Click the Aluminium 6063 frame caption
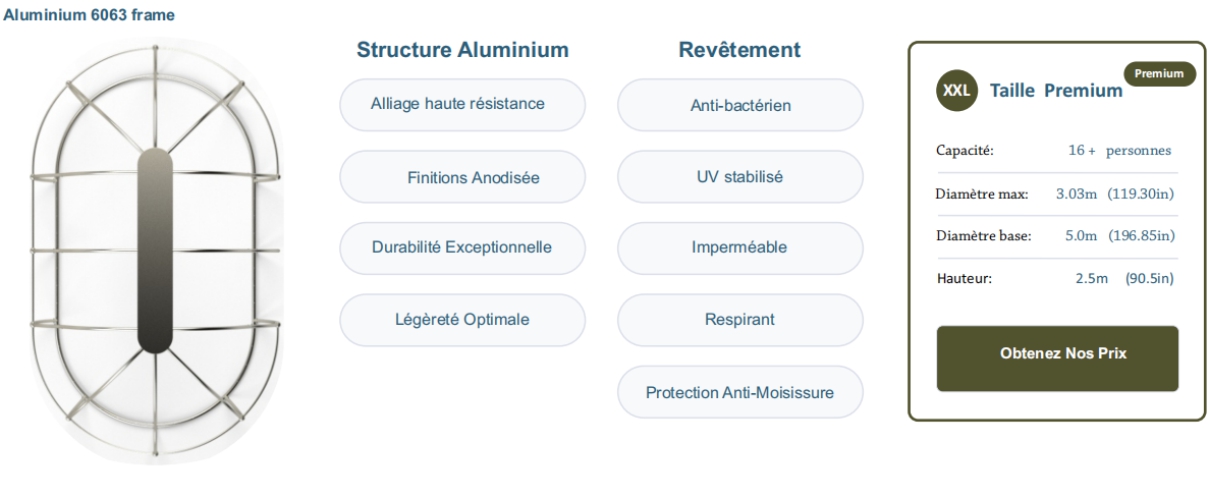The height and width of the screenshot is (498, 1209). click(x=89, y=16)
